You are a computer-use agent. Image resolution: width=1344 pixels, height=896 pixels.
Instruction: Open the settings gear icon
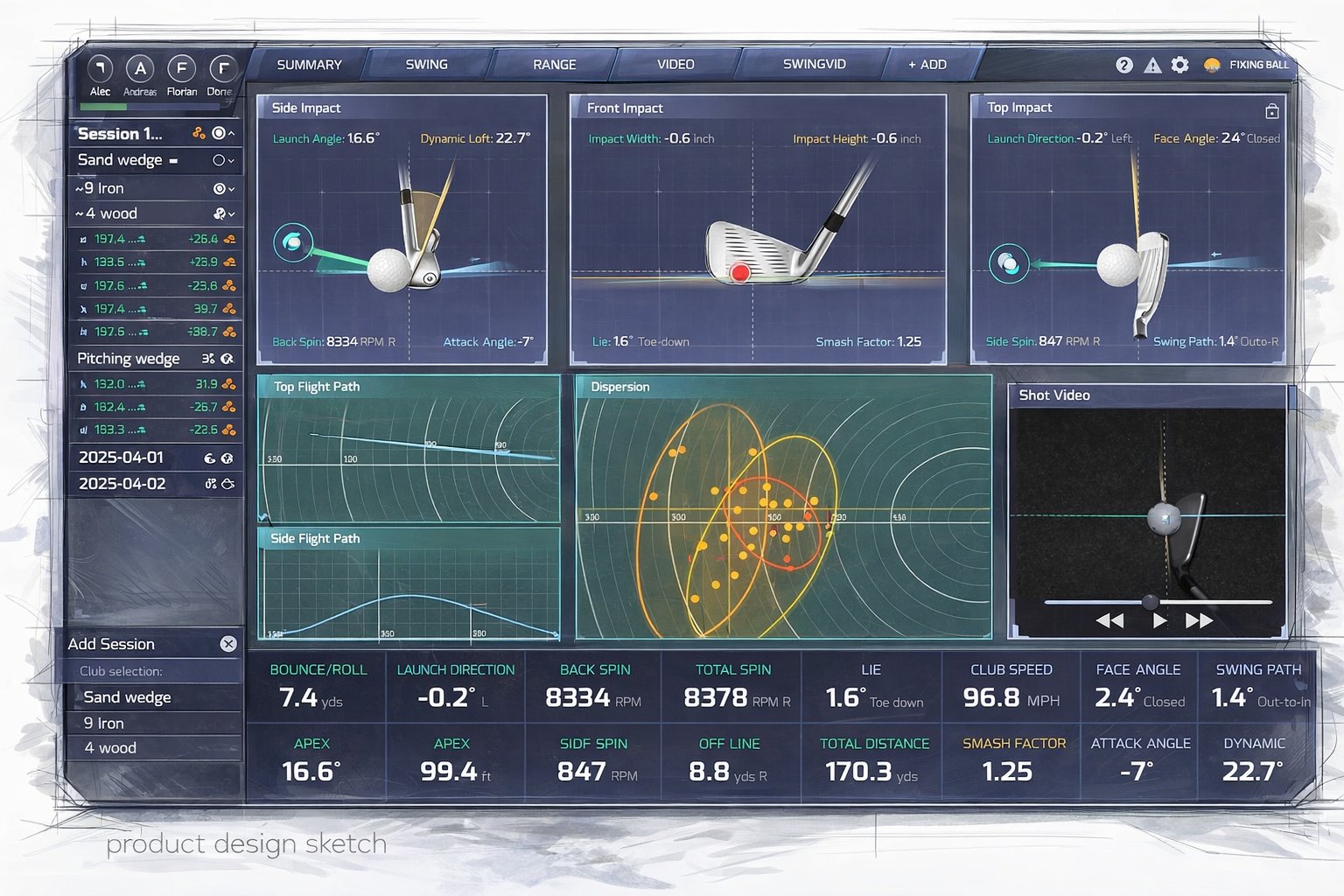tap(1179, 65)
